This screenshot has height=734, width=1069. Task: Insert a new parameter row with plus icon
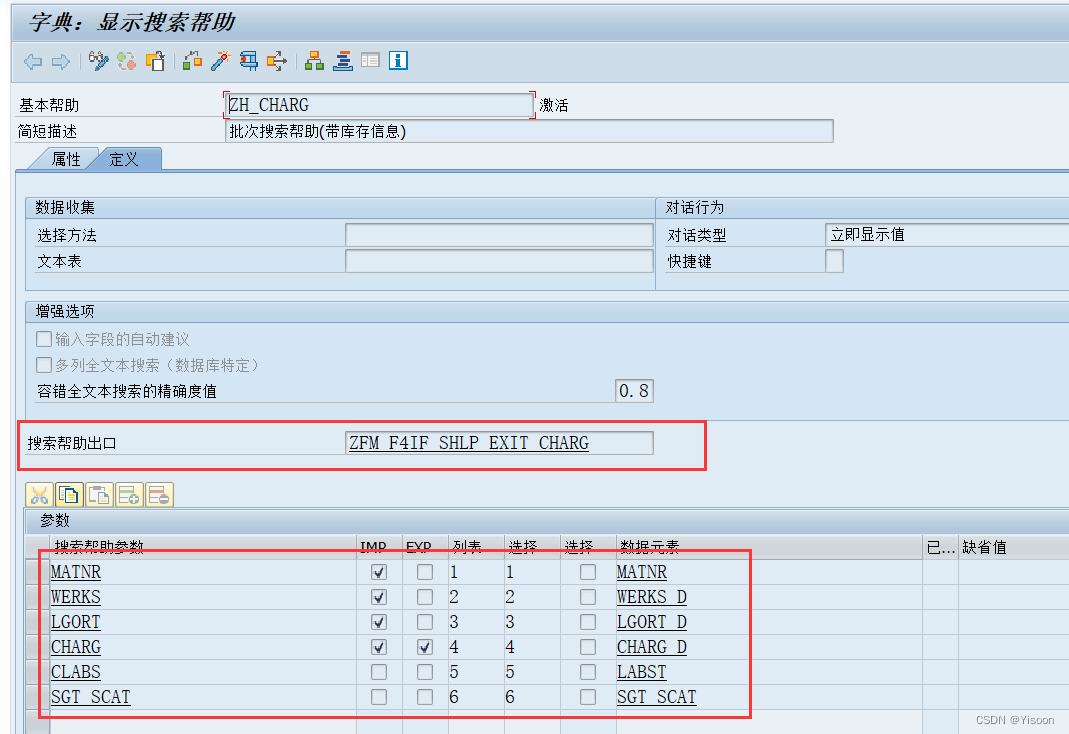pyautogui.click(x=128, y=494)
